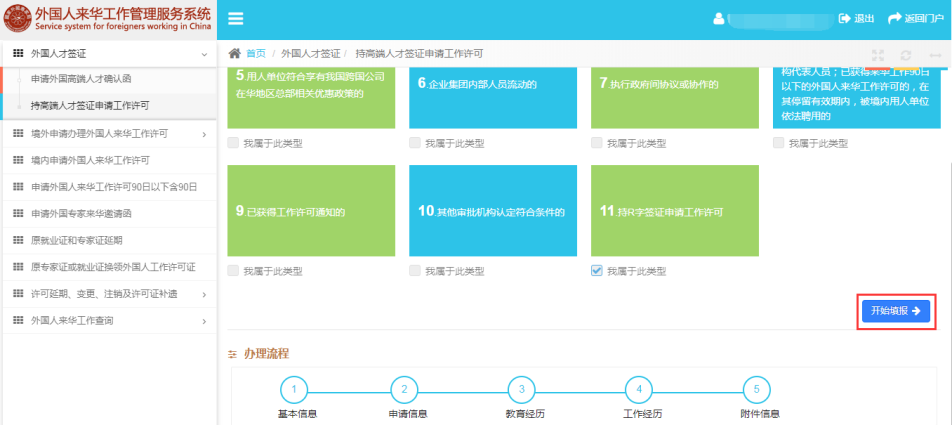Select card 11 持R字签证申请工作许可

pyautogui.click(x=675, y=211)
